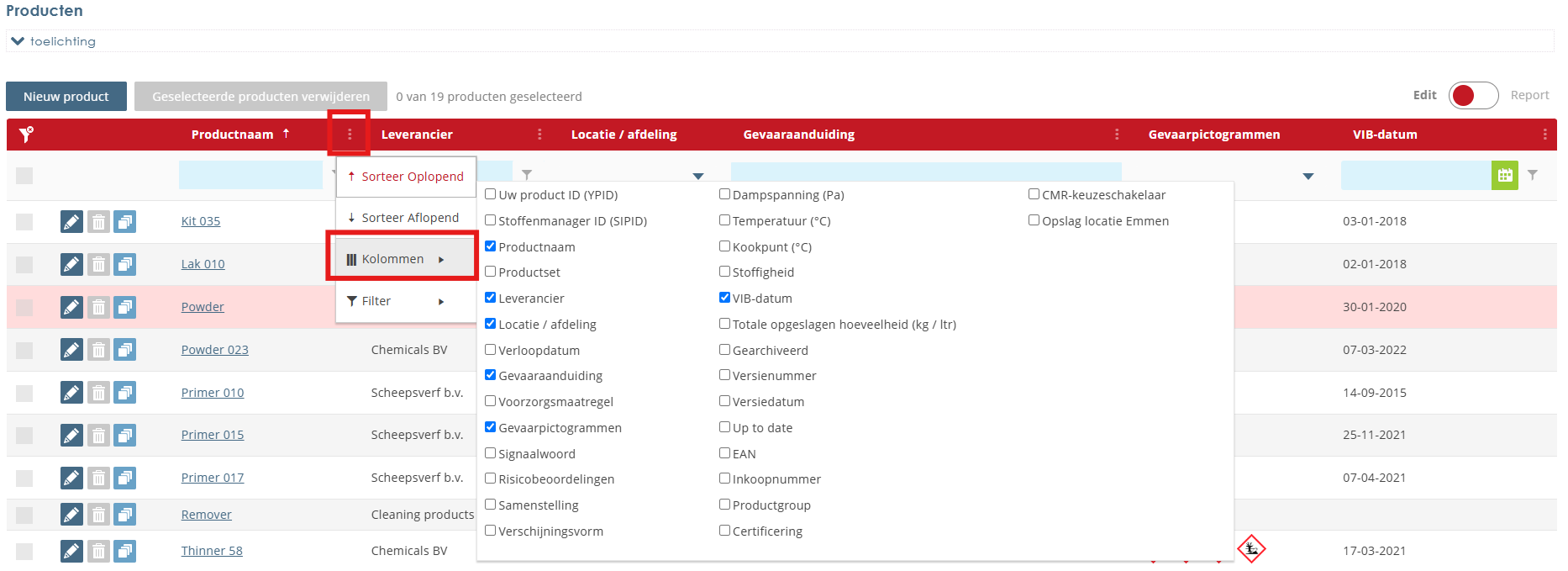Open the Leverancier column menu dots
Screen dimensions: 1568x571
tap(539, 135)
